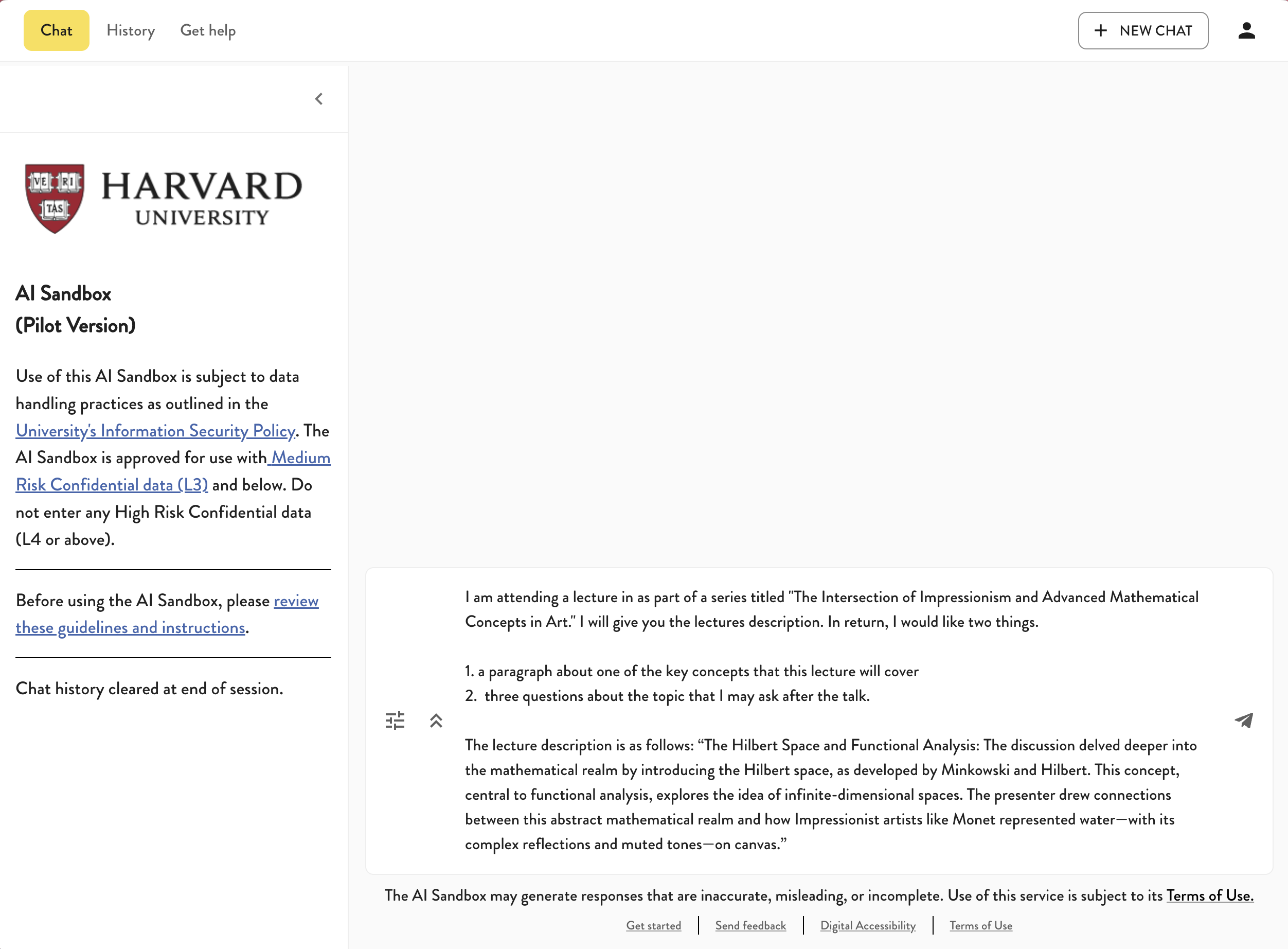The image size is (1288, 949).
Task: Open Digital Accessibility footer link
Action: point(868,925)
